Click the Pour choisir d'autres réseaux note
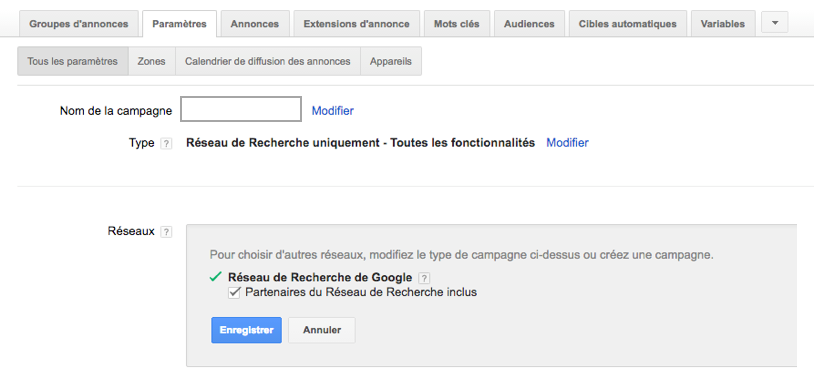This screenshot has width=814, height=389. [x=462, y=256]
